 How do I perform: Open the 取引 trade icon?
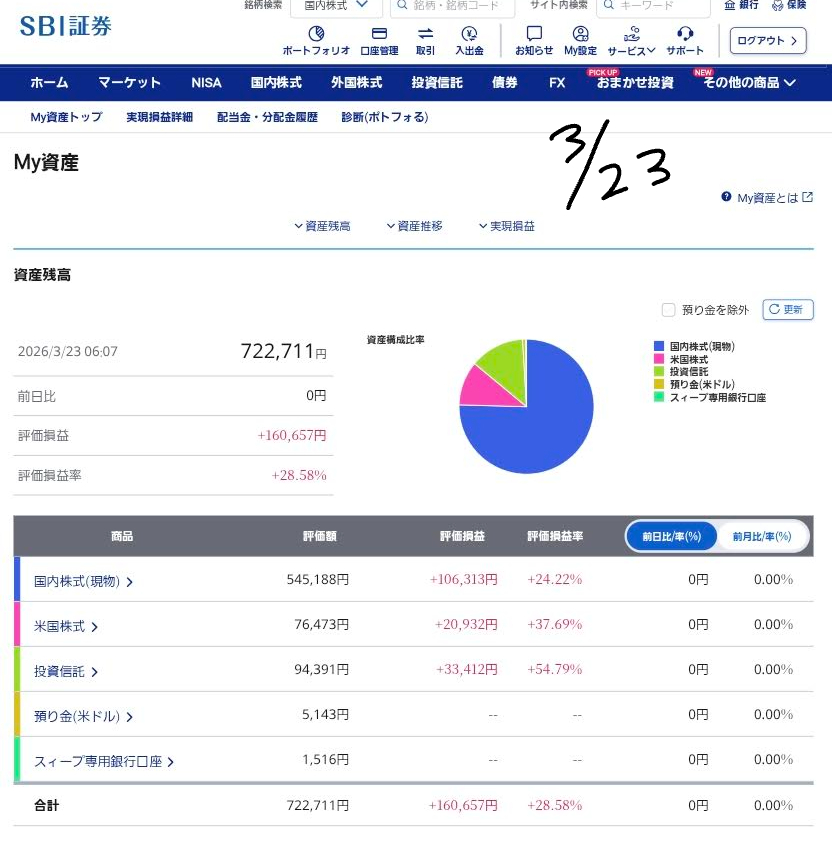tap(425, 40)
